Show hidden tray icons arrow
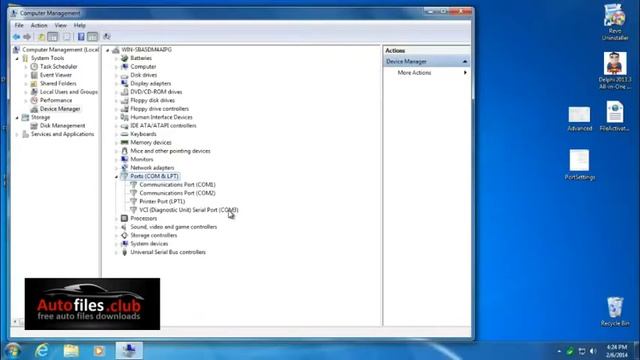 (559, 351)
